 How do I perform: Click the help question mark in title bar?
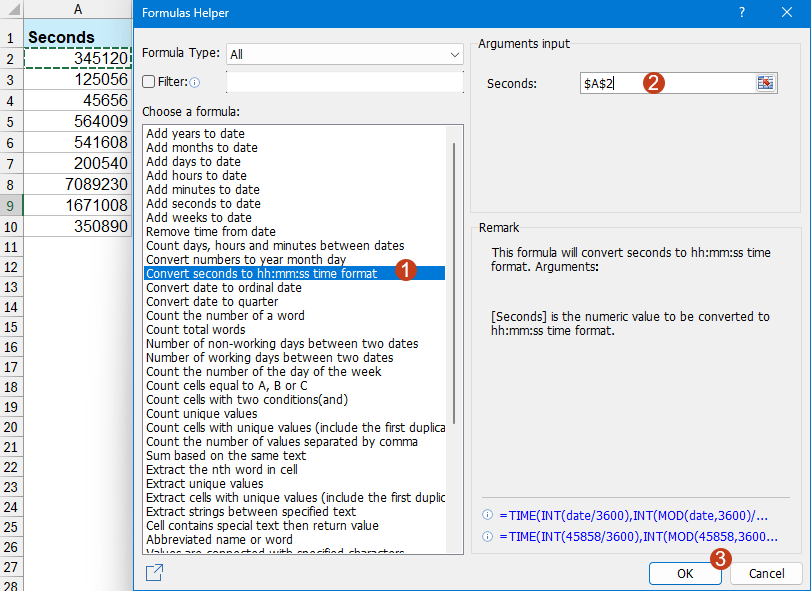coord(741,13)
